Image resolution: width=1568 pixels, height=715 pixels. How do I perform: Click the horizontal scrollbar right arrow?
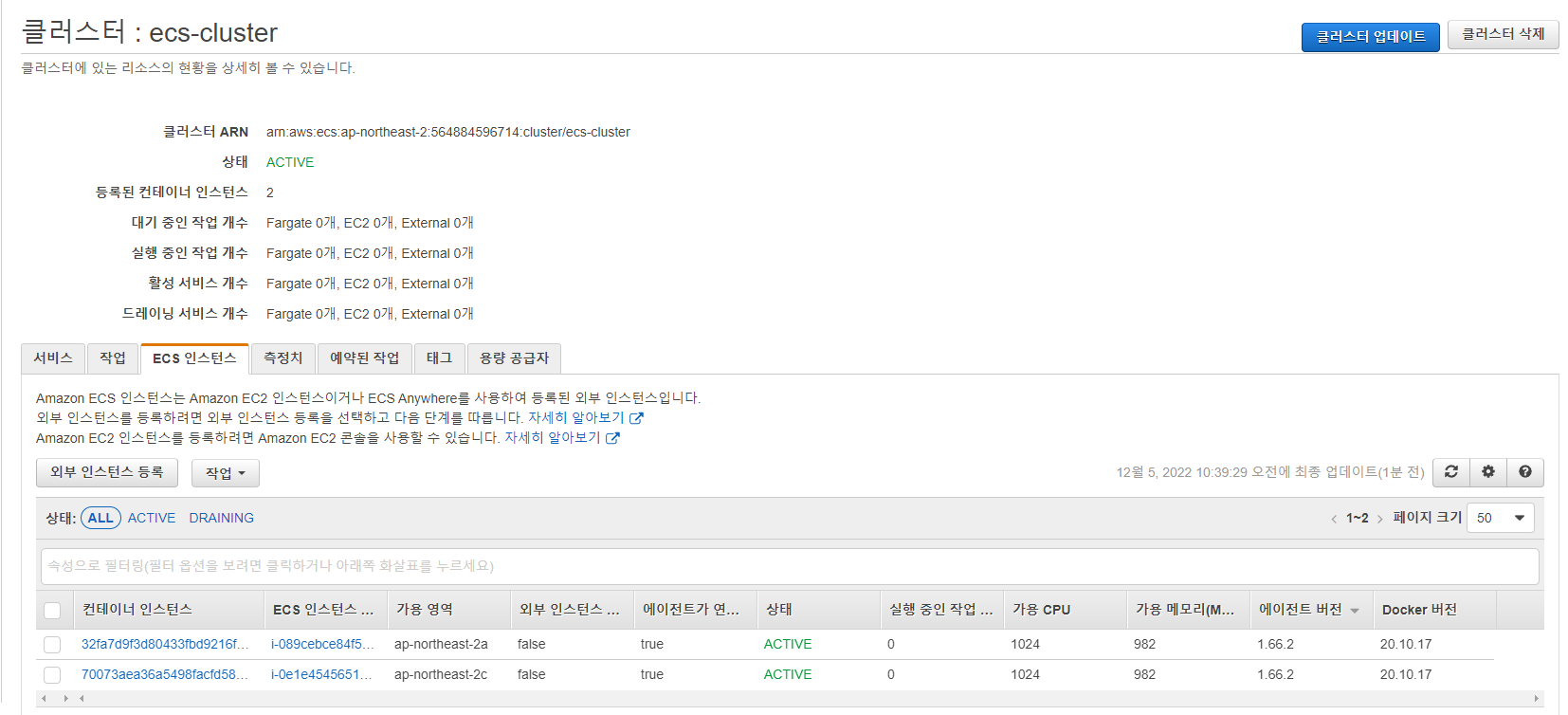[x=1536, y=698]
